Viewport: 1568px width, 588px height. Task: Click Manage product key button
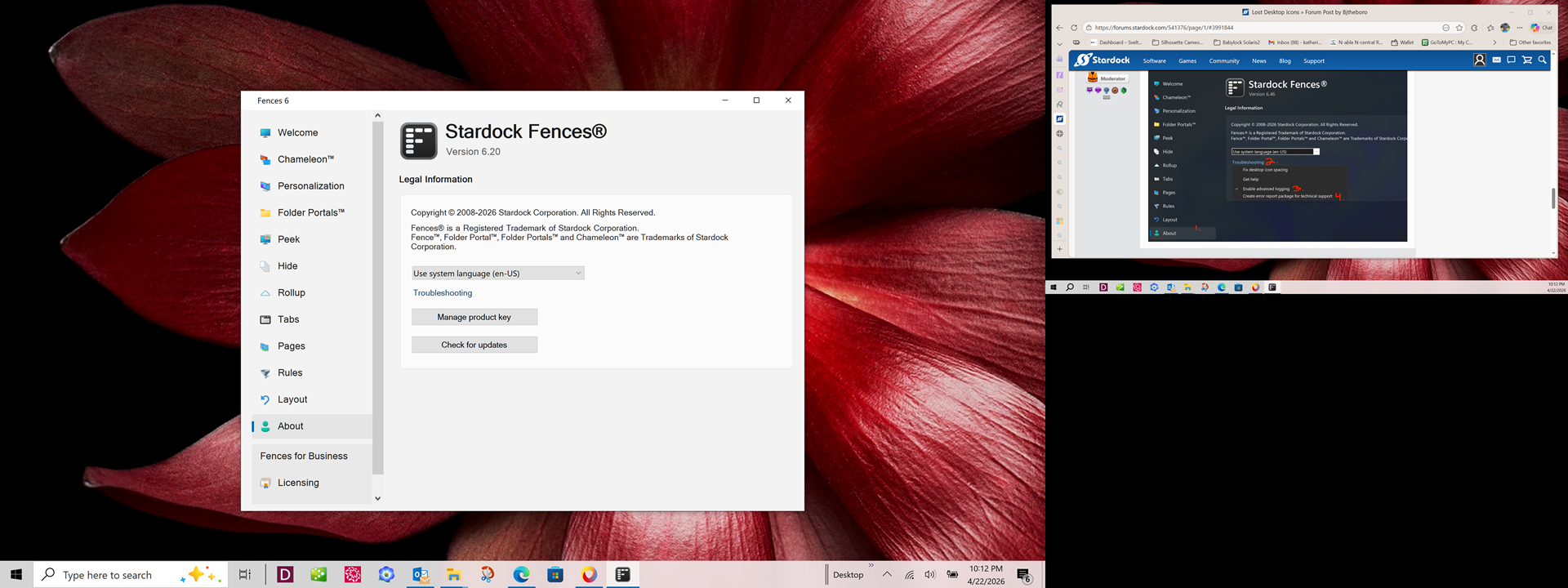pyautogui.click(x=474, y=317)
